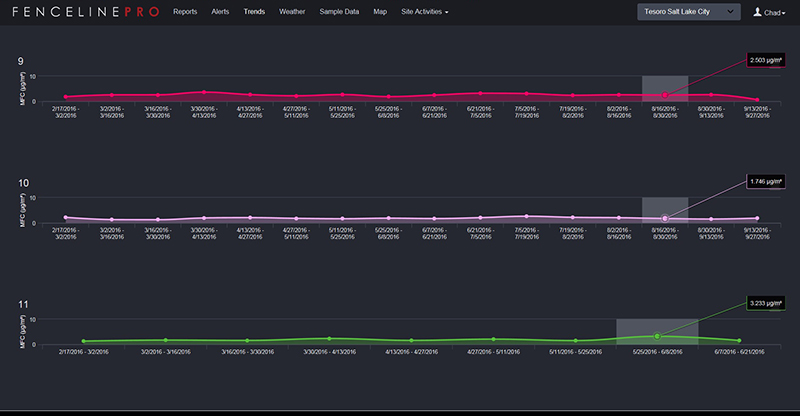Click chart 11 axis label 5/25/2016 - 6/8/2016
This screenshot has height=416, width=800.
(x=657, y=352)
